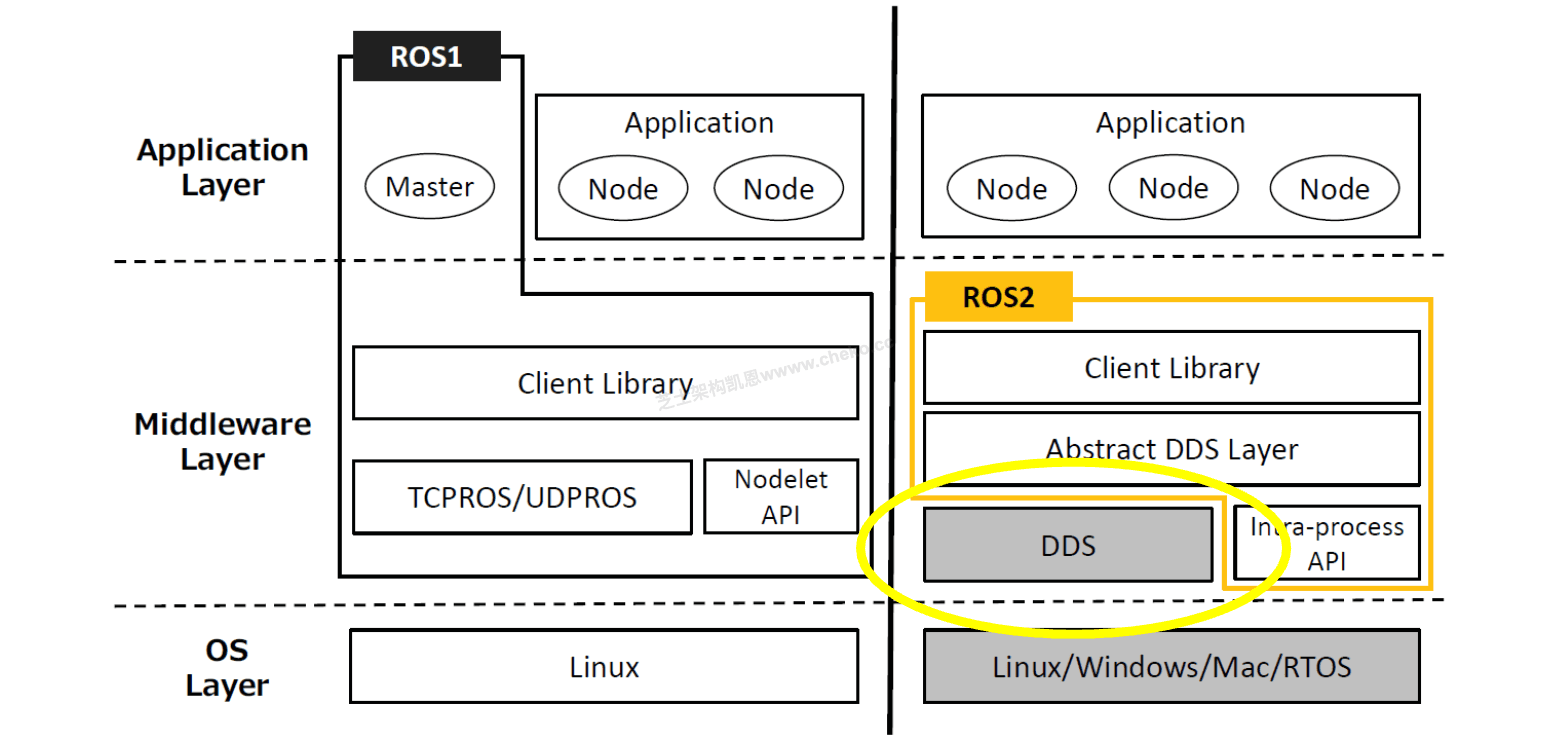Click the TCPROS/UDPROS box

[521, 497]
